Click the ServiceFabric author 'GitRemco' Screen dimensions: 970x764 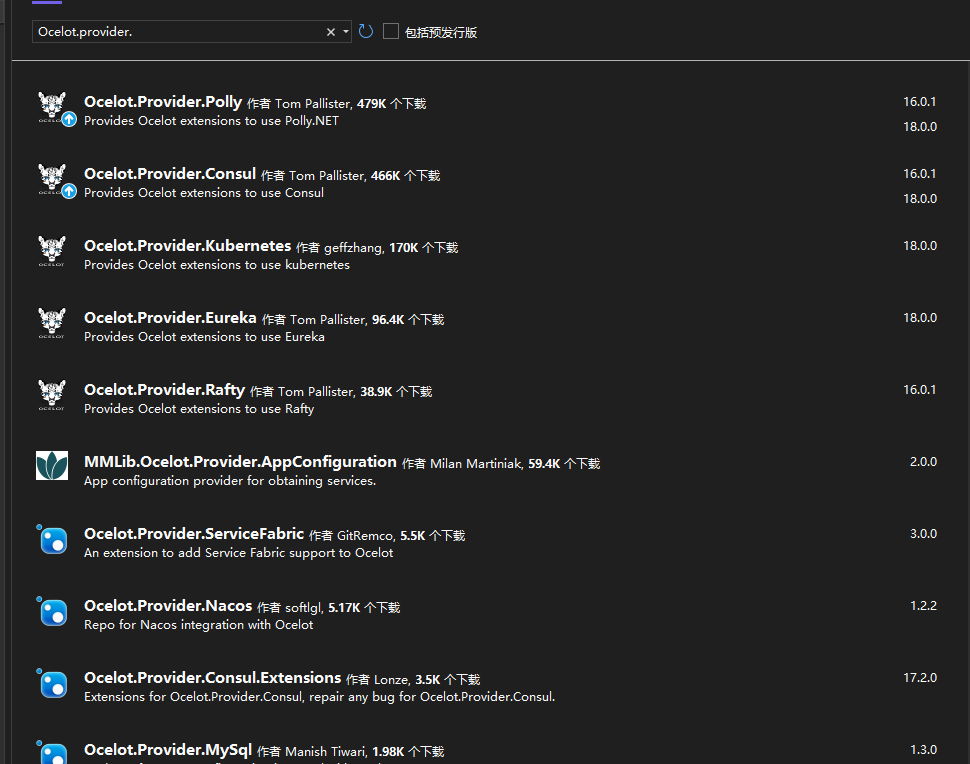point(366,536)
